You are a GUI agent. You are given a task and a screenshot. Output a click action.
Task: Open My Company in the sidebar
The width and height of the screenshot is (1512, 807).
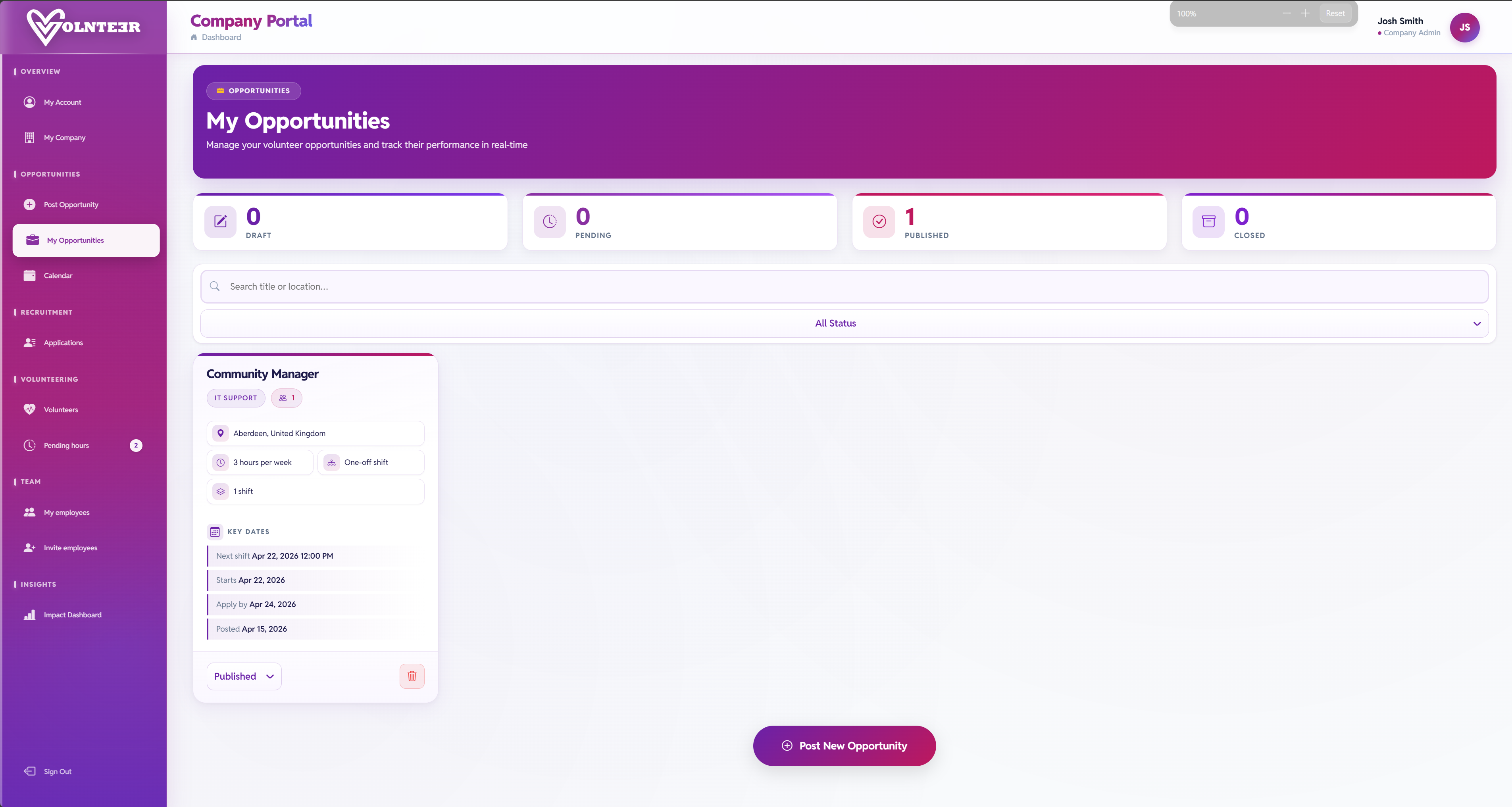click(86, 137)
